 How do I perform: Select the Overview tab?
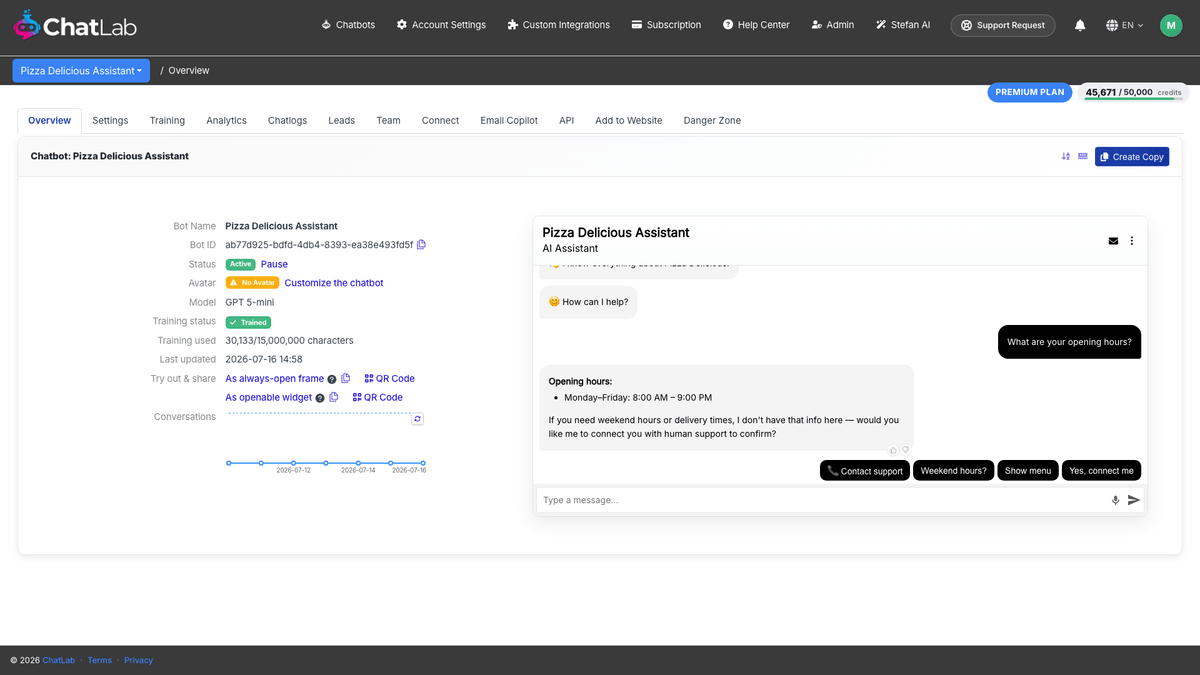[49, 120]
